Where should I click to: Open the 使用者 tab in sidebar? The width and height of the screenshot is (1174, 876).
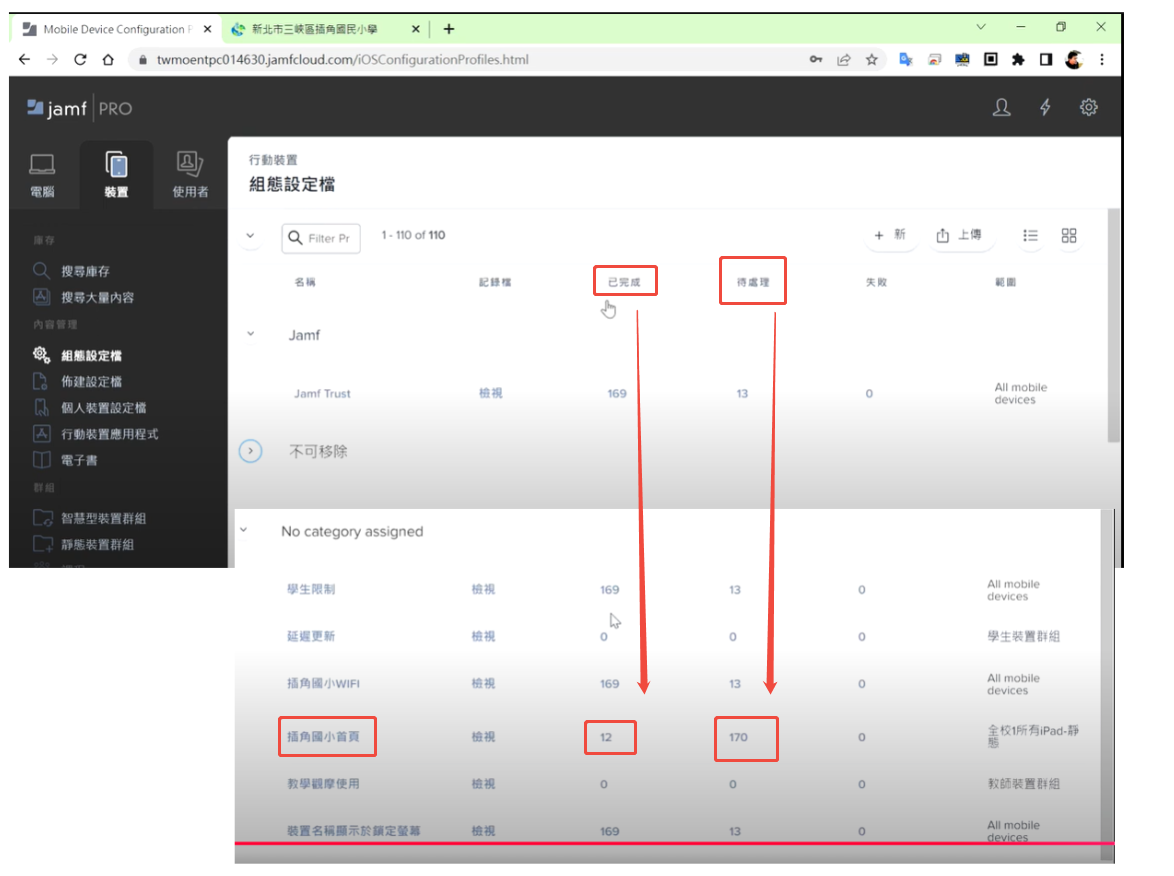click(190, 176)
